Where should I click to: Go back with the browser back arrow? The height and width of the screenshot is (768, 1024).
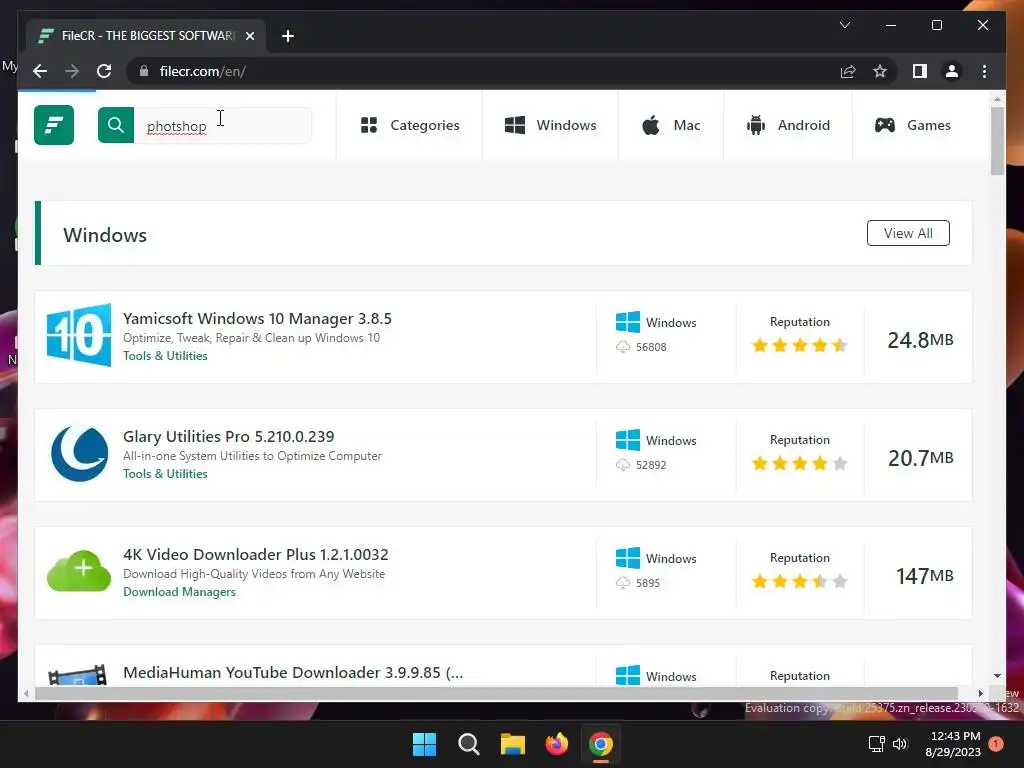(x=40, y=71)
